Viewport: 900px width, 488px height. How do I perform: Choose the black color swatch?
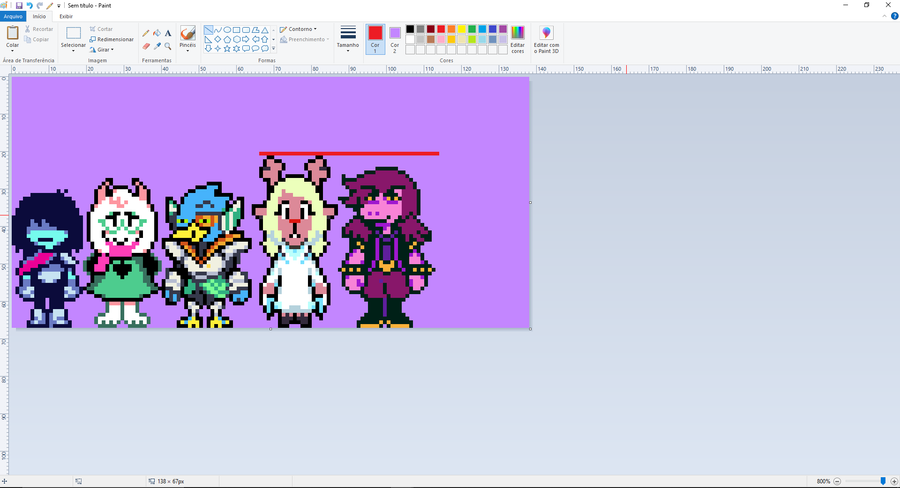410,29
